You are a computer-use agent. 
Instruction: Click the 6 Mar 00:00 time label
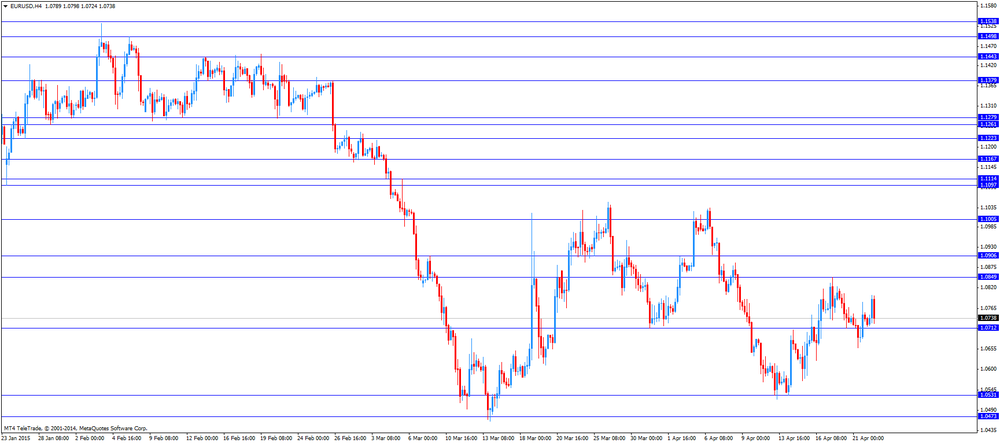tap(424, 439)
